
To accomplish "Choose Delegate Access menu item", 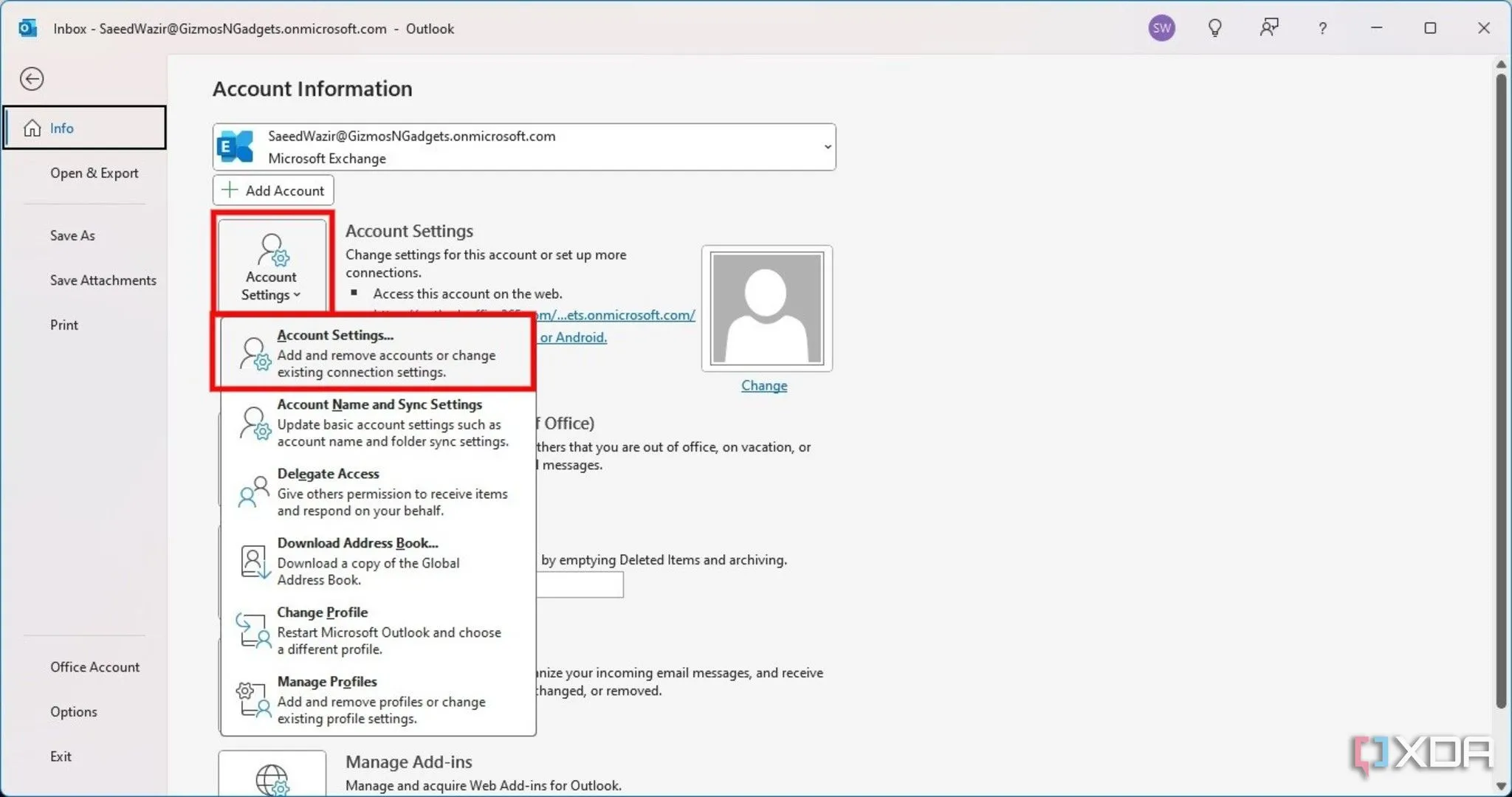I will click(378, 491).
